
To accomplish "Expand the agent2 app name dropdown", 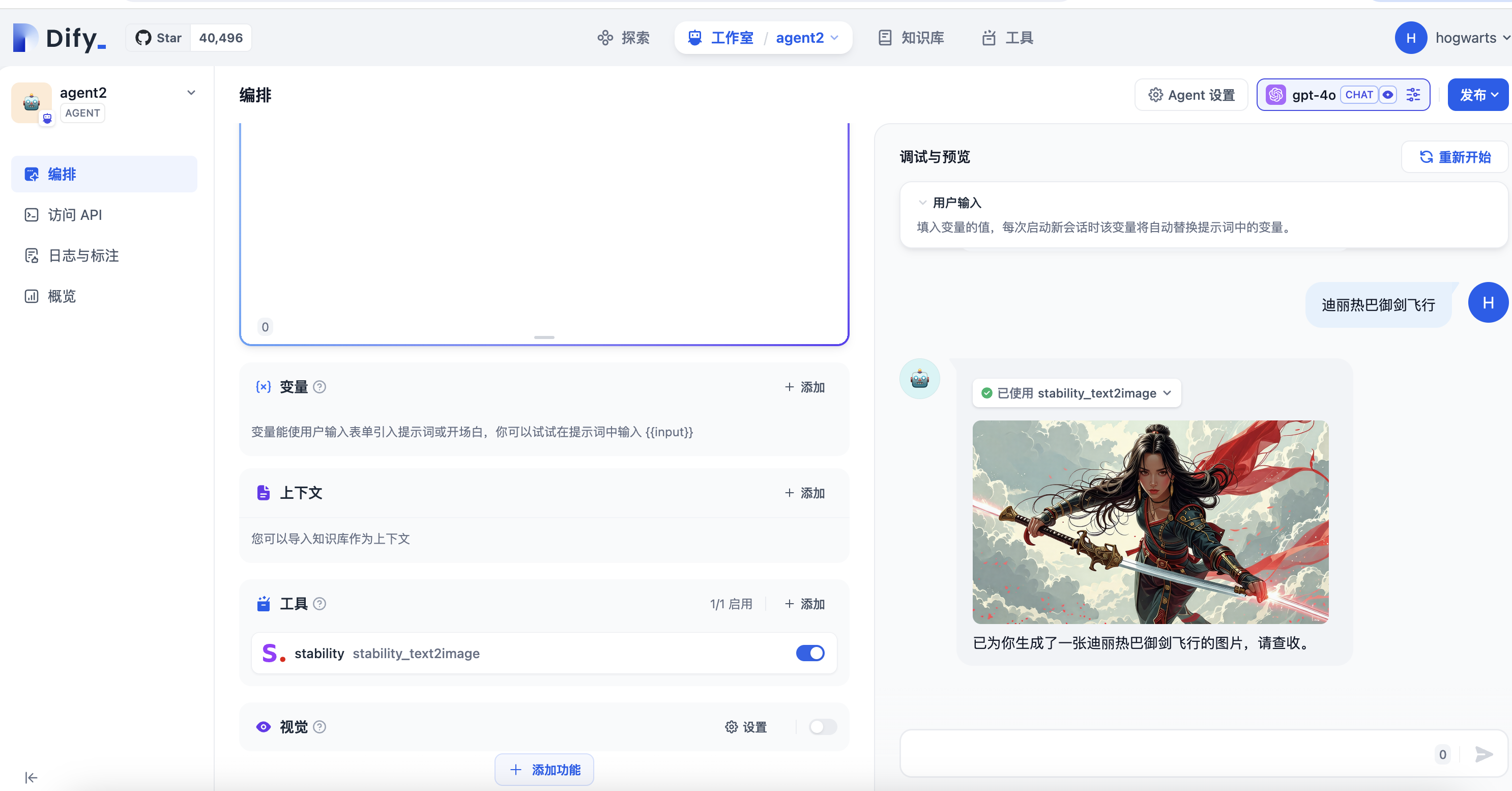I will coord(191,92).
